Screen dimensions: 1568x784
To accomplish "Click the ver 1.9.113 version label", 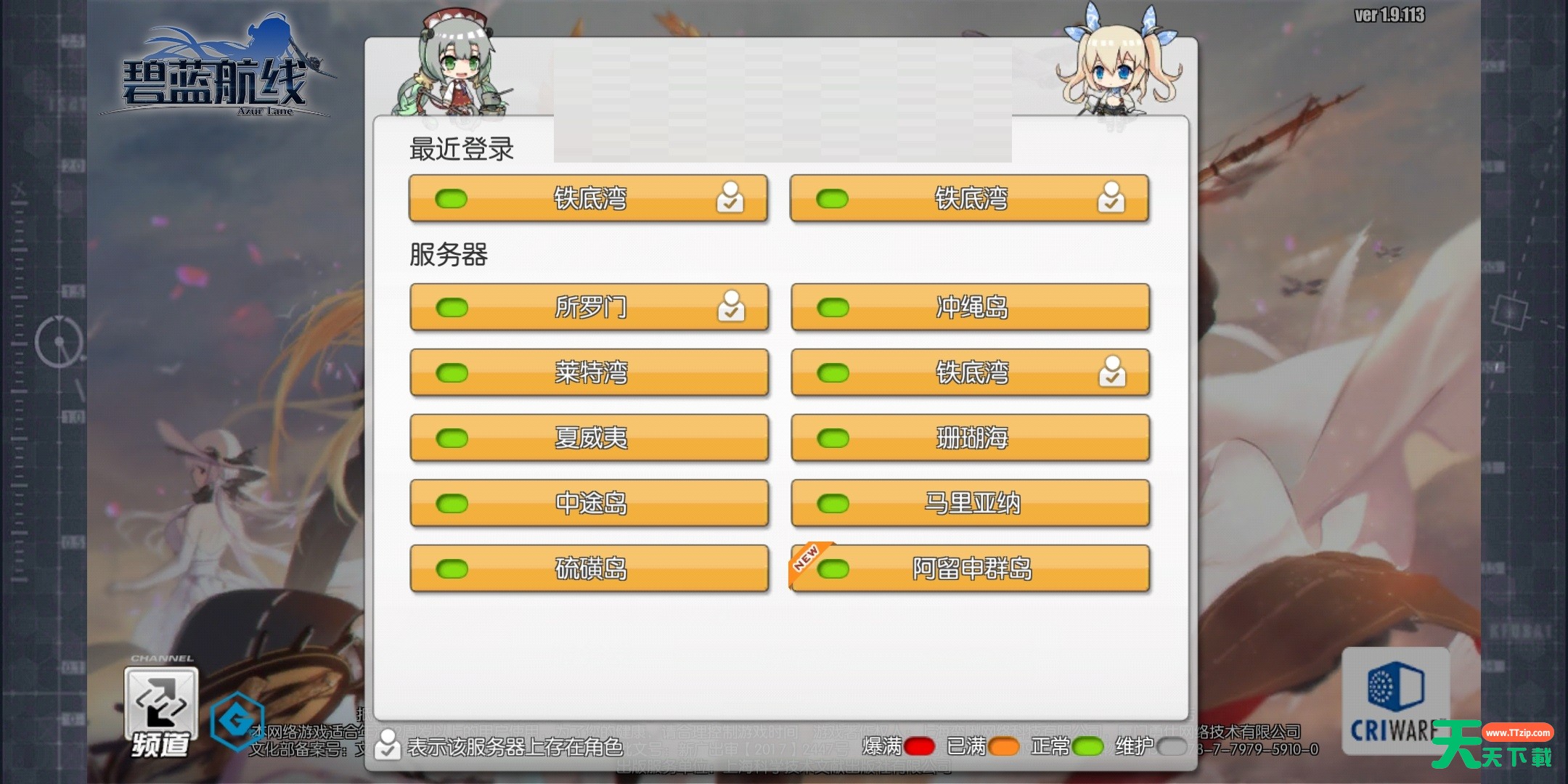I will (1389, 15).
